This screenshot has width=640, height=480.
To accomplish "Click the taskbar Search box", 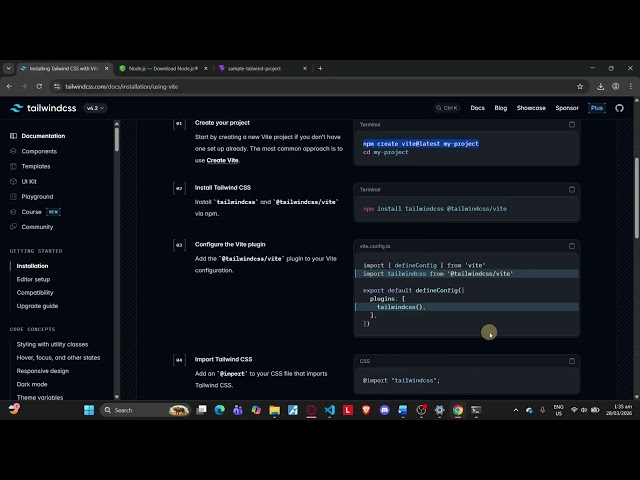I will (145, 410).
